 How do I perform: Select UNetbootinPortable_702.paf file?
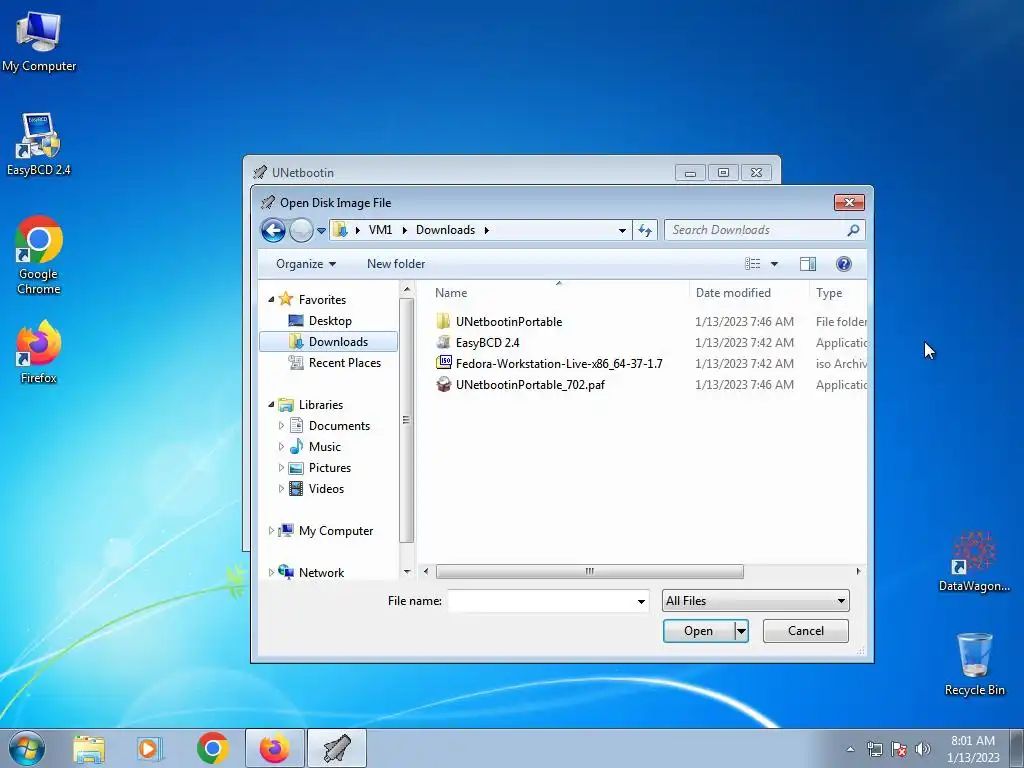(x=530, y=384)
